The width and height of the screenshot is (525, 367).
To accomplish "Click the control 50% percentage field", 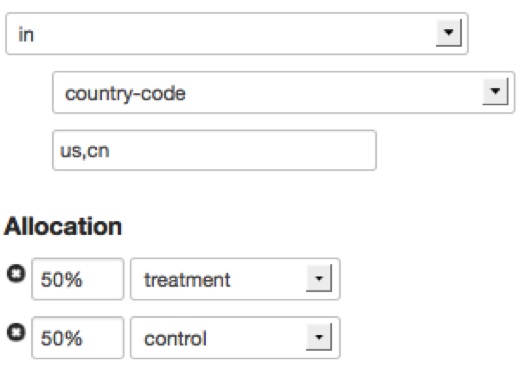I will 78,338.
